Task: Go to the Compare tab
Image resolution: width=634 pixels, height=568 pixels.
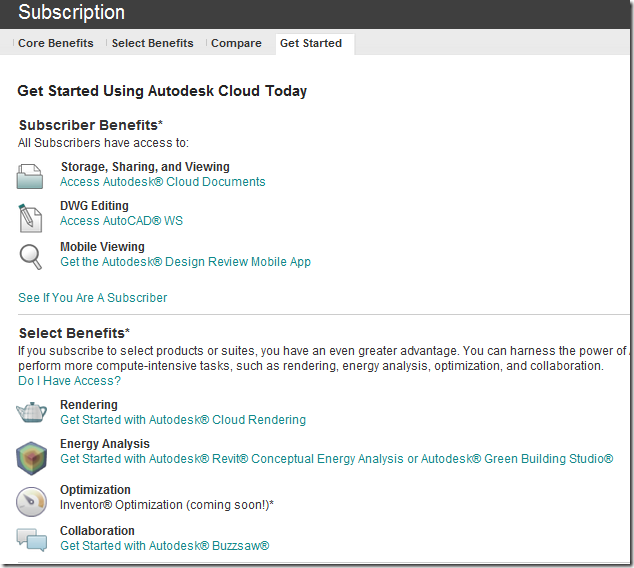Action: click(x=236, y=43)
